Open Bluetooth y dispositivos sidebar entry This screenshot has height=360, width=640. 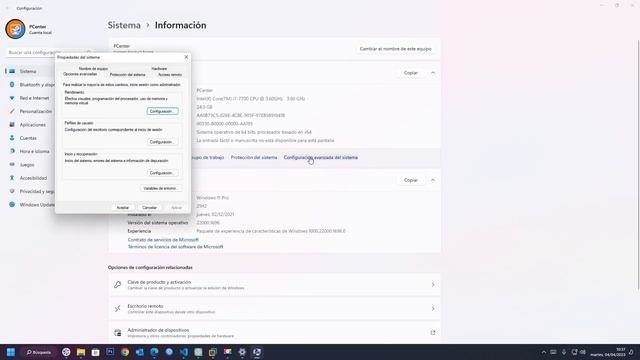click(32, 84)
